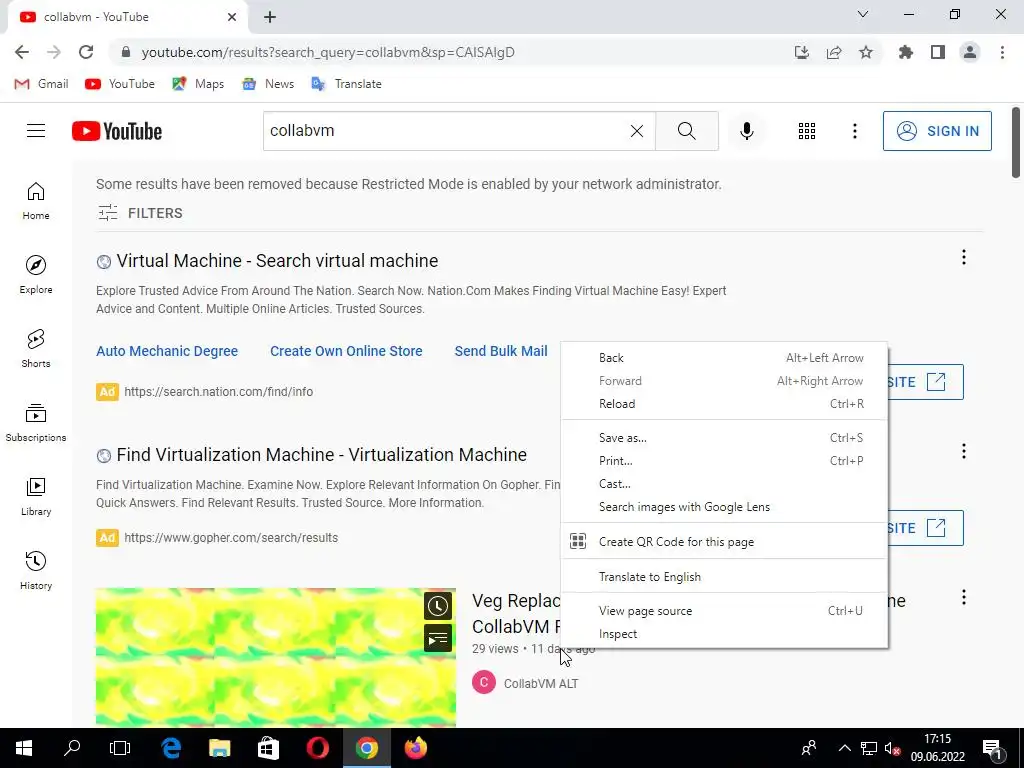1024x768 pixels.
Task: Select Create QR Code for this page
Action: (724, 541)
